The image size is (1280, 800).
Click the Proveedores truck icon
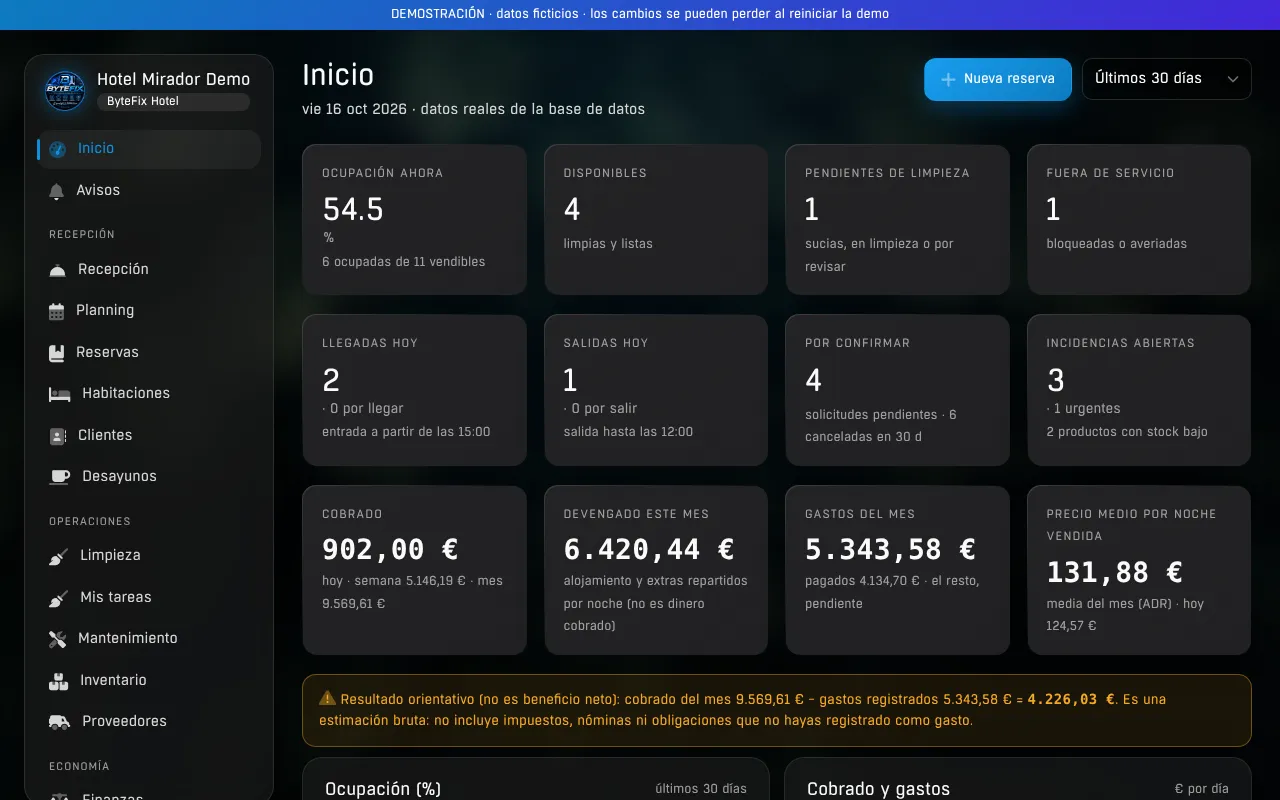click(59, 722)
